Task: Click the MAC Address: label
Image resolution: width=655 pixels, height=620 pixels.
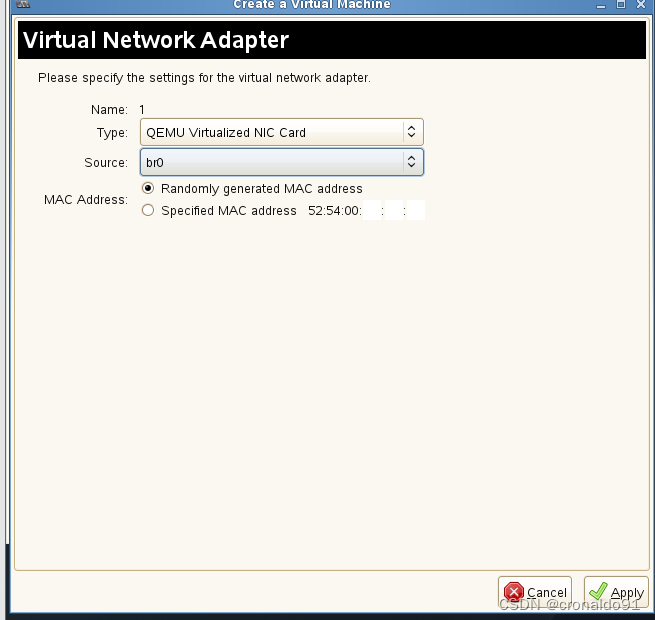Action: coord(86,200)
